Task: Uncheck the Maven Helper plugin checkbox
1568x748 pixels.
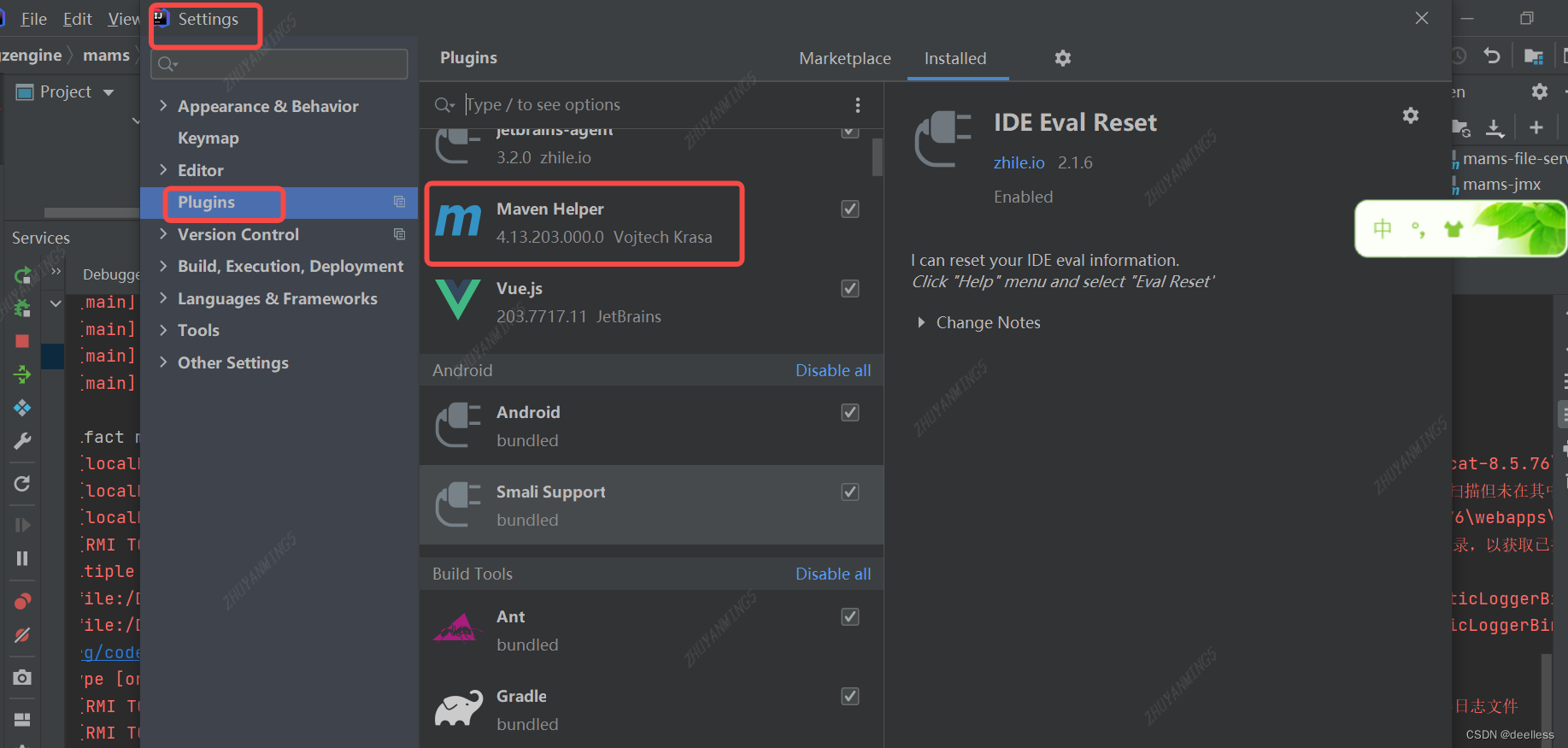Action: coord(850,209)
